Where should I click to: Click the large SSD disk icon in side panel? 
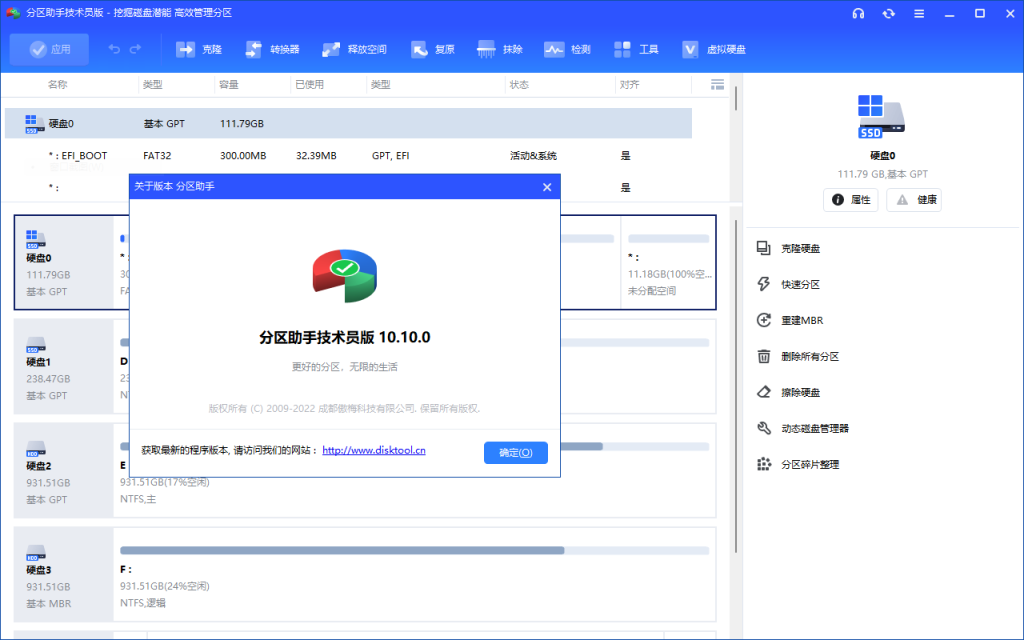pos(882,116)
